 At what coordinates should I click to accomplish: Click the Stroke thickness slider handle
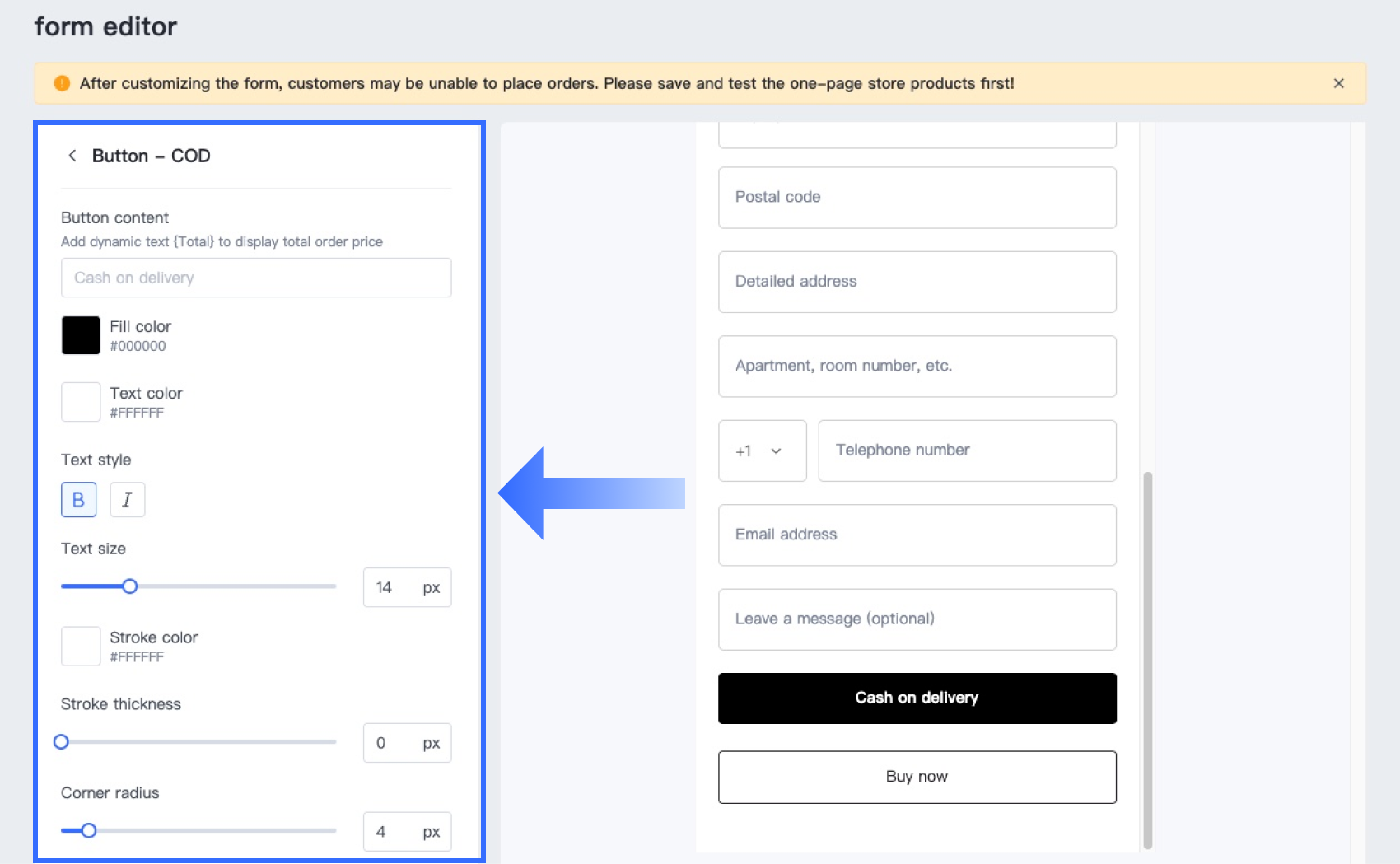(x=61, y=742)
